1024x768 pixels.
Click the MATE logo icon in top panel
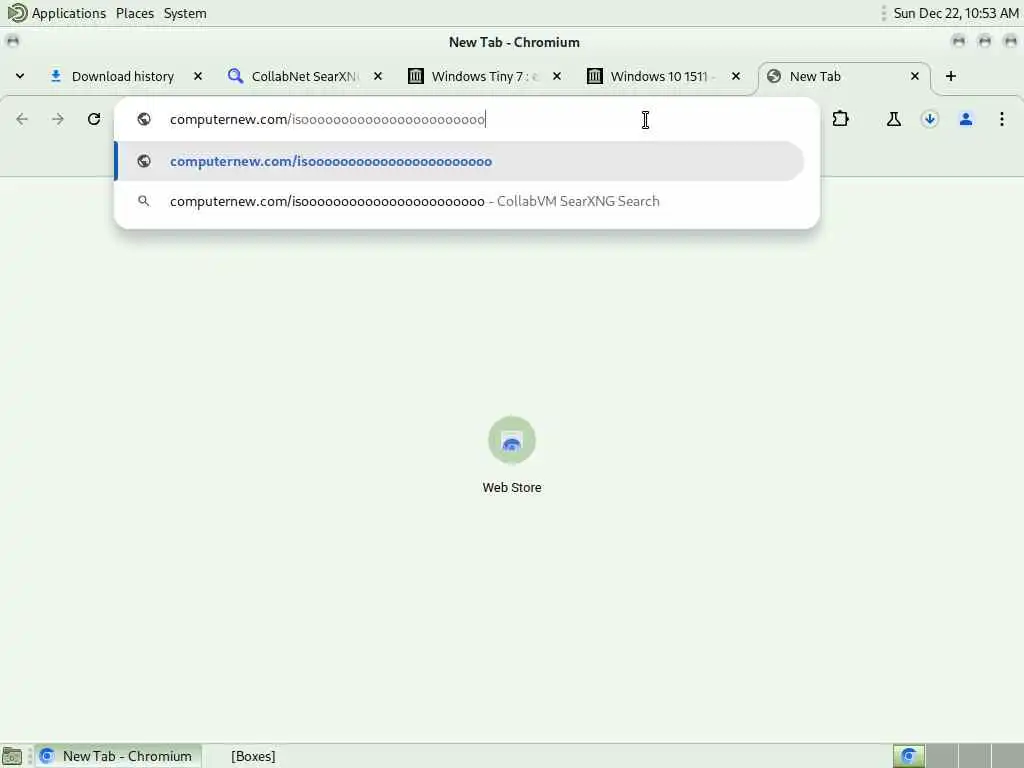(16, 12)
